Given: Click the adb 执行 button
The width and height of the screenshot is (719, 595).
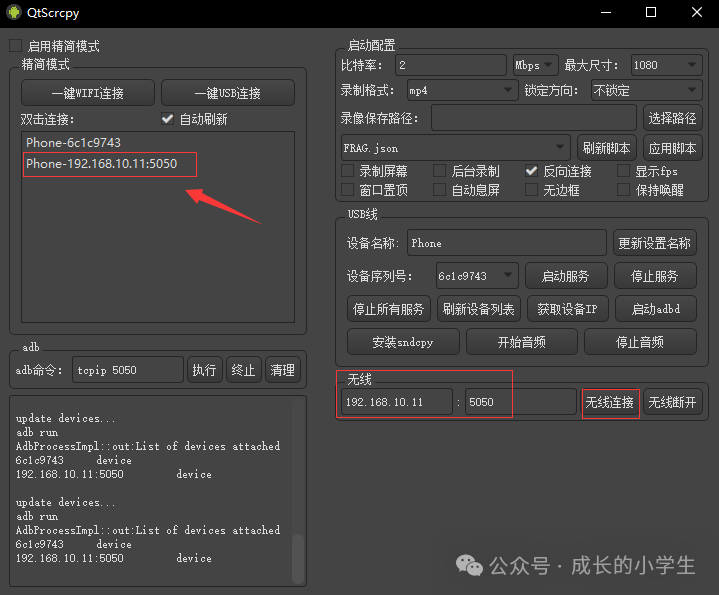Looking at the screenshot, I should click(205, 369).
